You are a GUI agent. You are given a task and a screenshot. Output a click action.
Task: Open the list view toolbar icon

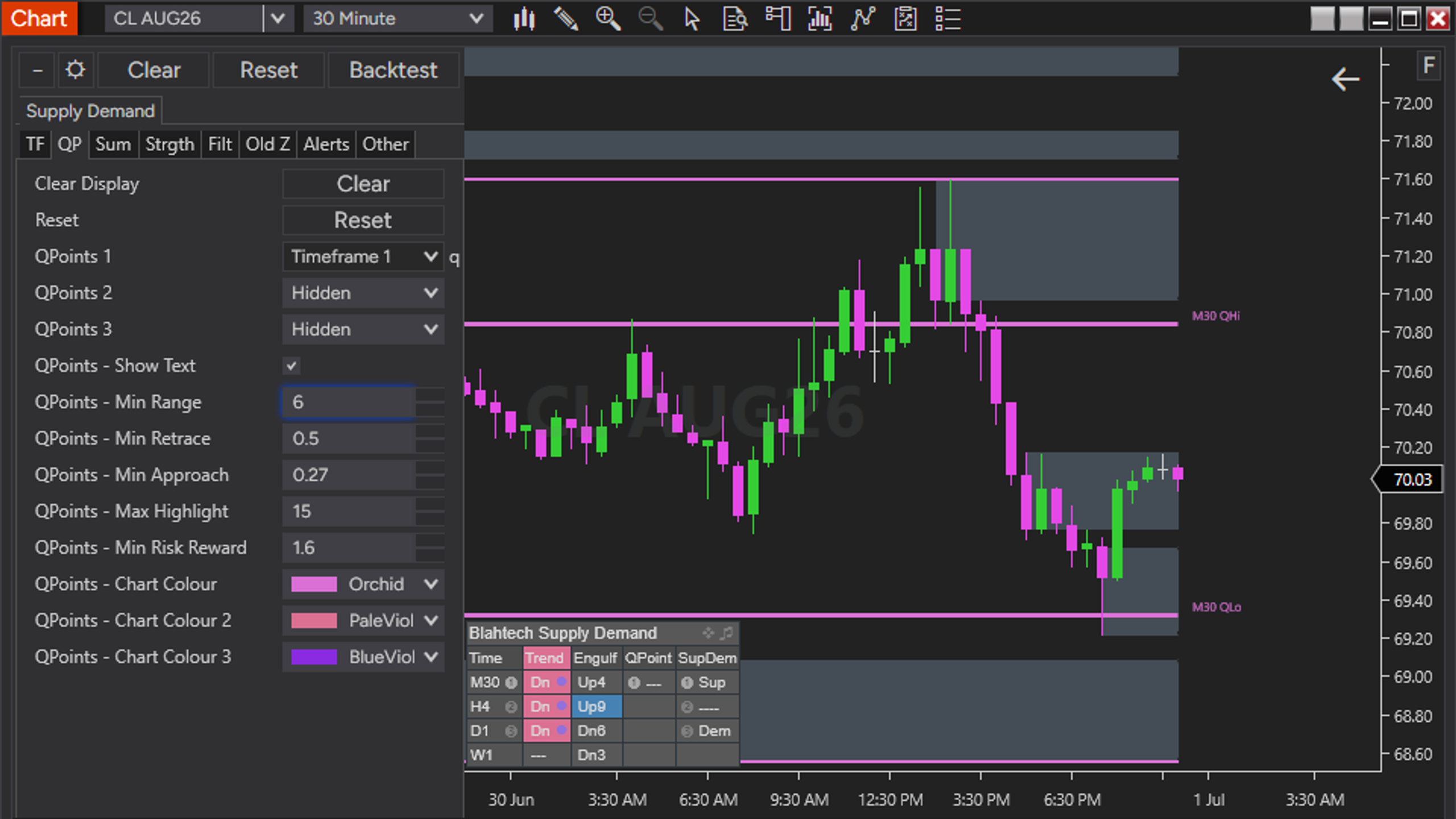click(x=948, y=19)
